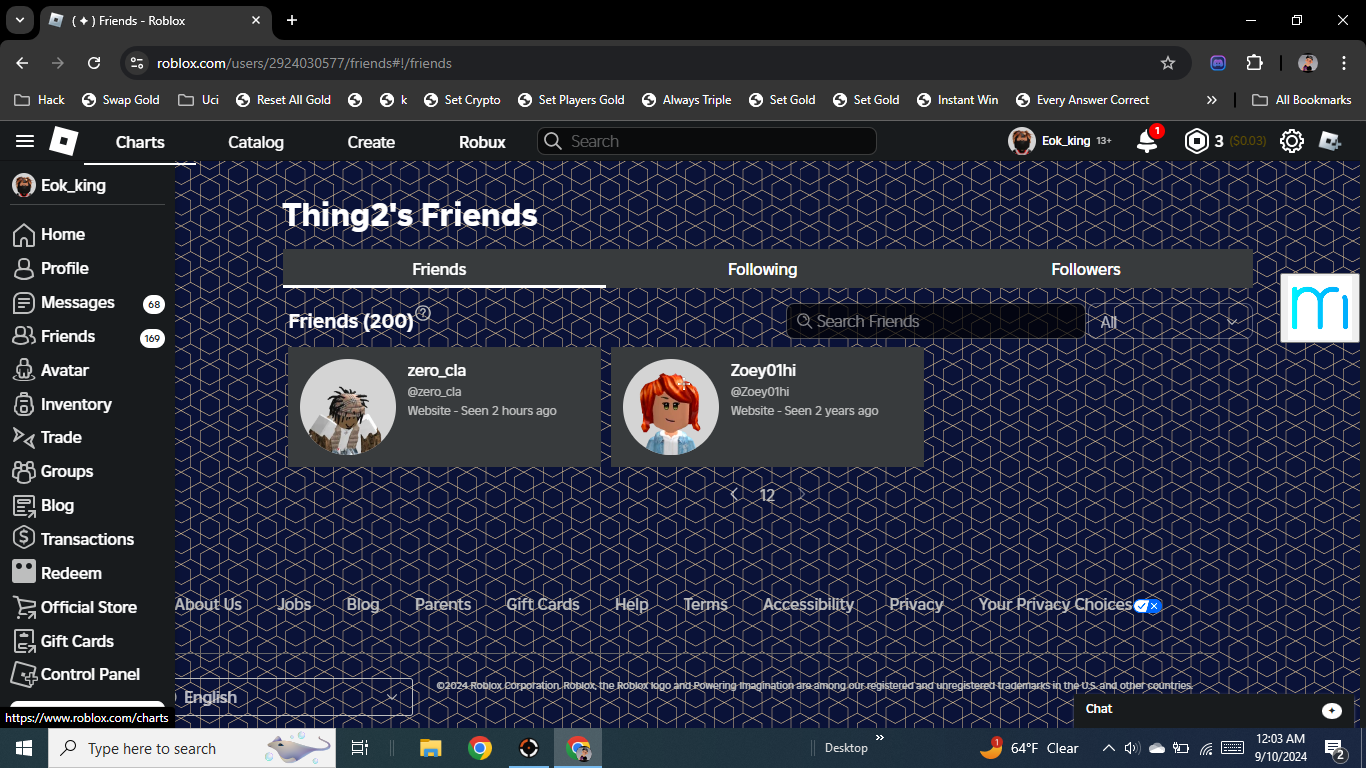Open Catalog in the top navigation
This screenshot has height=768, width=1366.
(256, 142)
